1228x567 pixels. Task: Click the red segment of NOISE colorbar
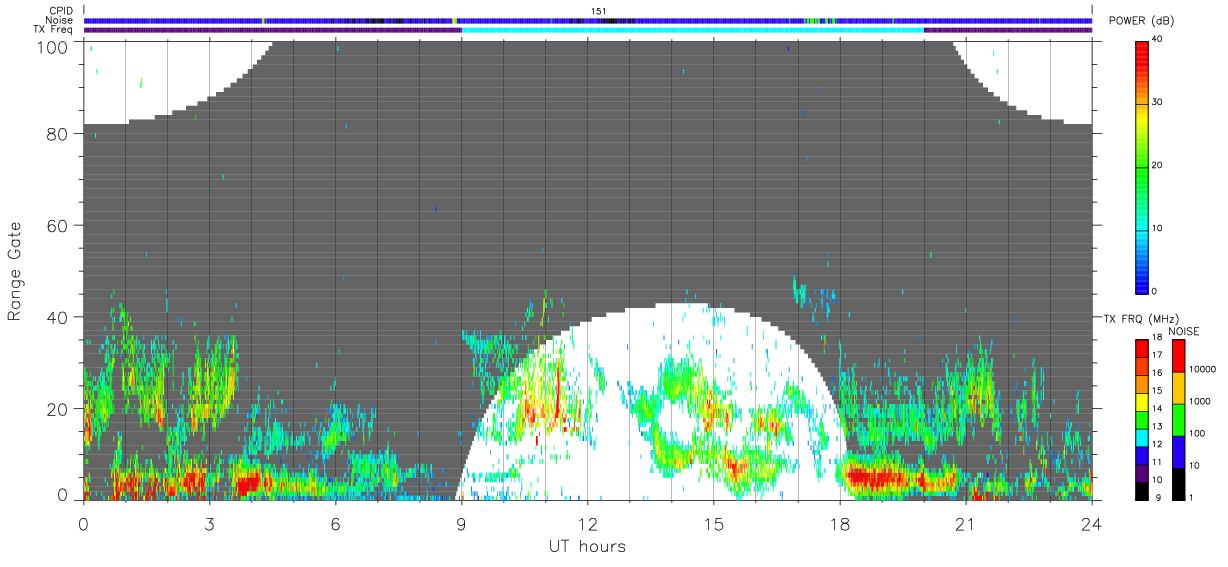tap(1178, 356)
